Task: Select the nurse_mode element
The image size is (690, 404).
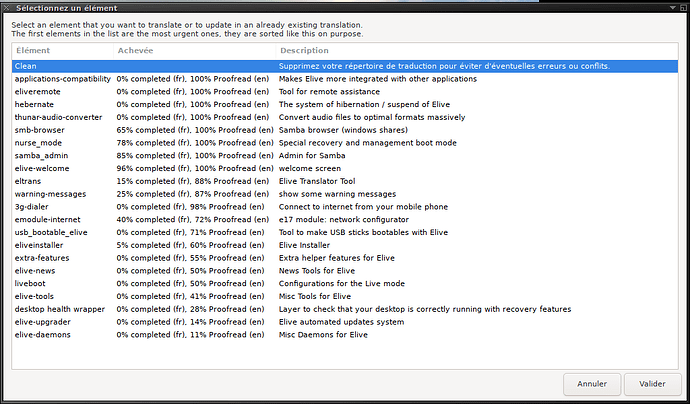Action: coord(38,143)
